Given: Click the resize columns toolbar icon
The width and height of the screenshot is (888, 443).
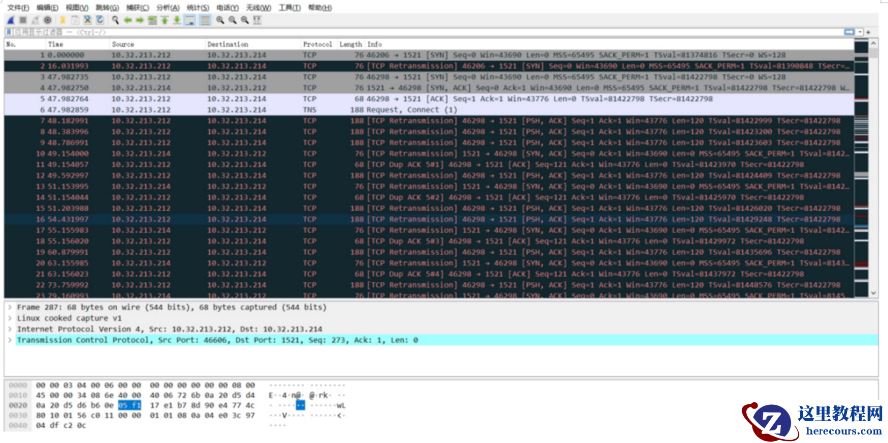Looking at the screenshot, I should tap(258, 19).
